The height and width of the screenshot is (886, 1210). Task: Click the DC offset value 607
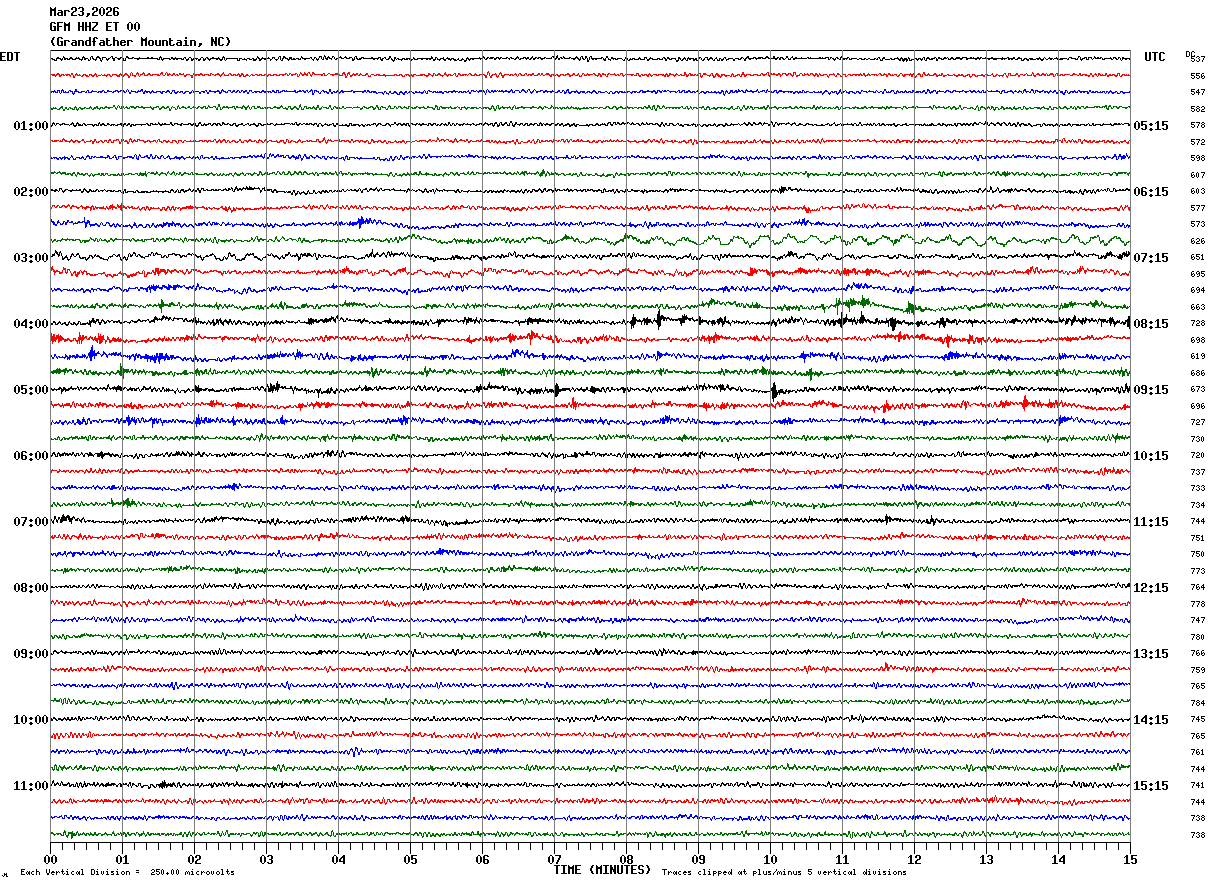point(1197,175)
